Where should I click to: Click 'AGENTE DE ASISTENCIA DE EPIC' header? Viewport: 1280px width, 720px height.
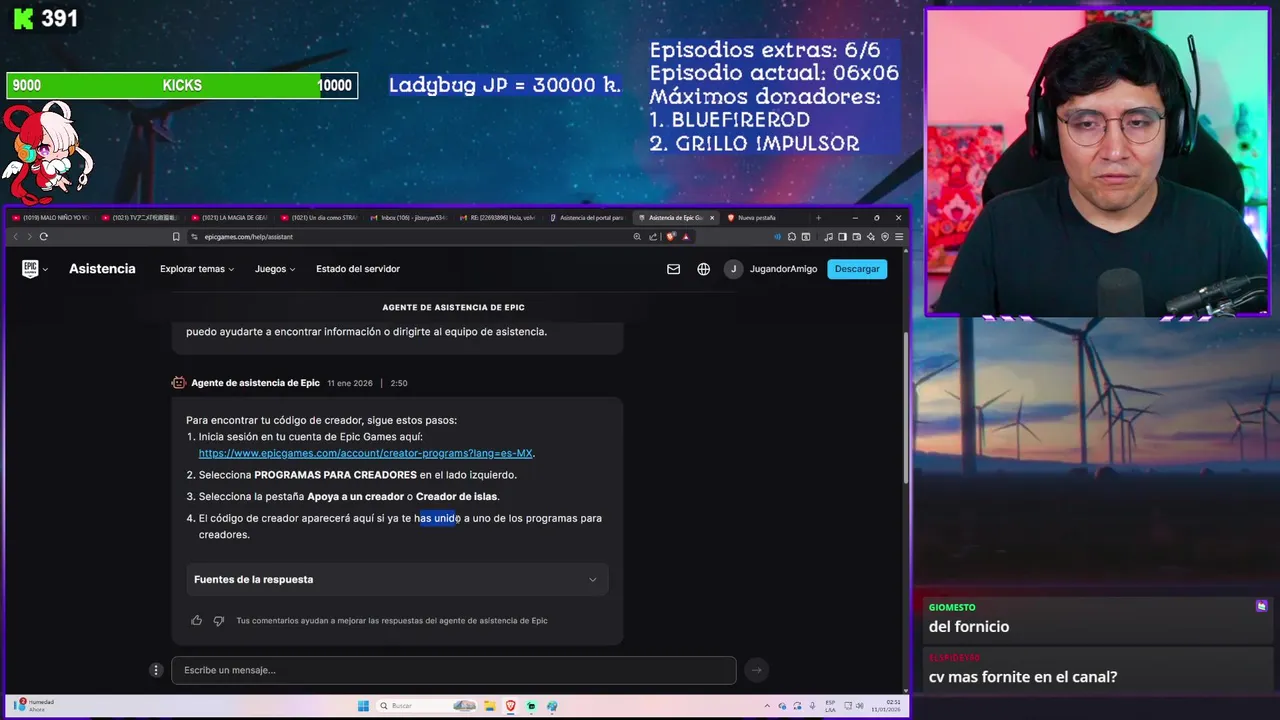453,308
